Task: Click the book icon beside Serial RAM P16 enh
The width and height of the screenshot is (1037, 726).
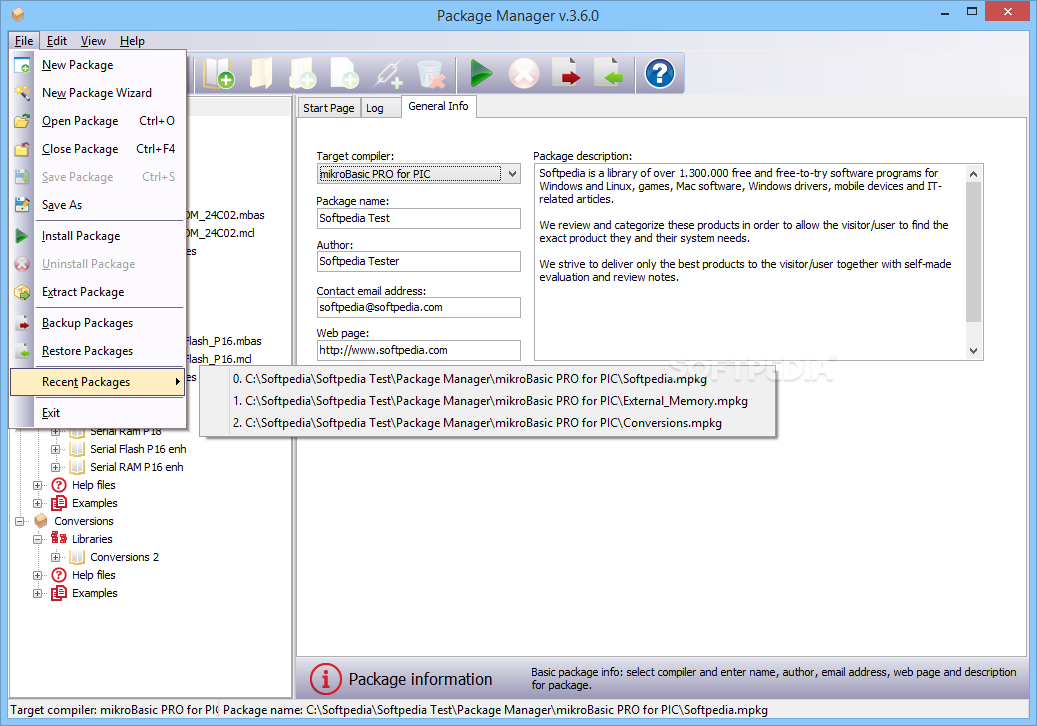Action: click(x=77, y=467)
